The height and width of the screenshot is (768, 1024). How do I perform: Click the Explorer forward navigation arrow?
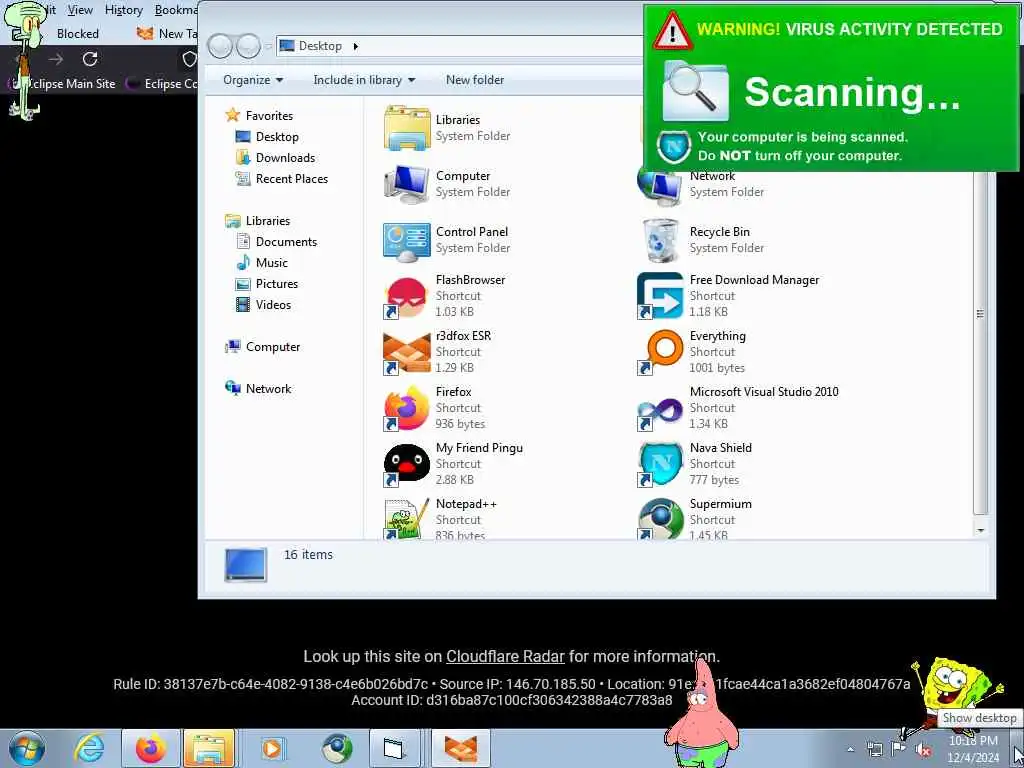point(248,46)
